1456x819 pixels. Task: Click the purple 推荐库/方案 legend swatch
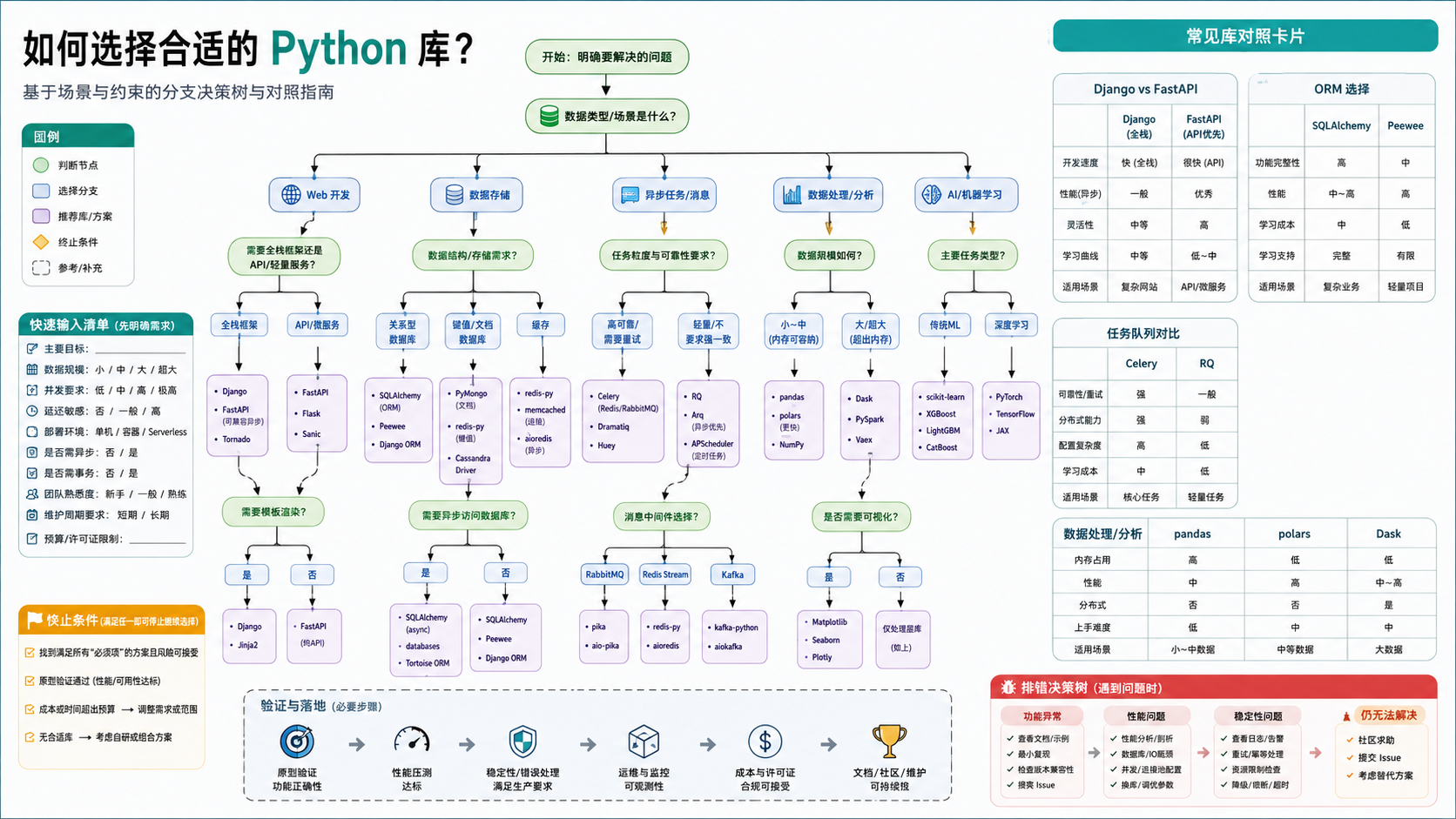point(41,216)
